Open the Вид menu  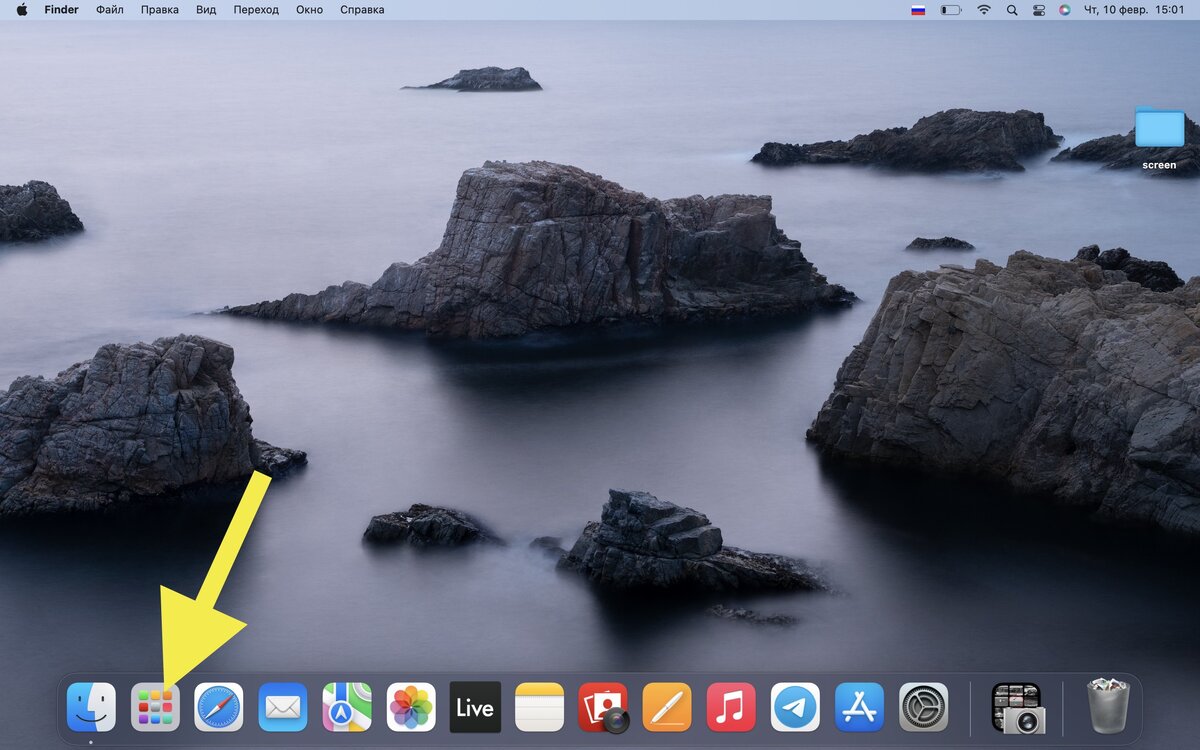[x=206, y=10]
